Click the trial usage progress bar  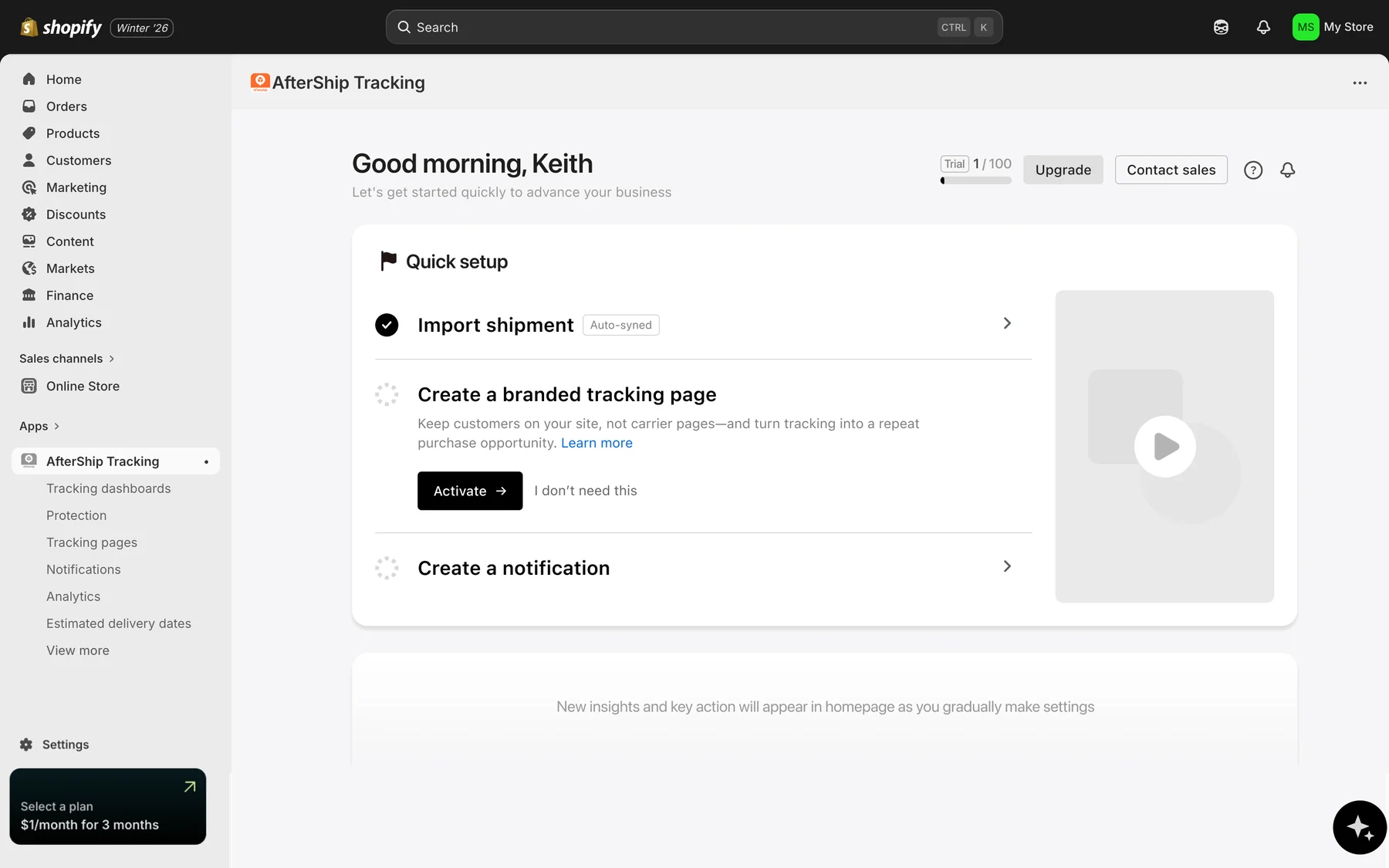click(976, 181)
